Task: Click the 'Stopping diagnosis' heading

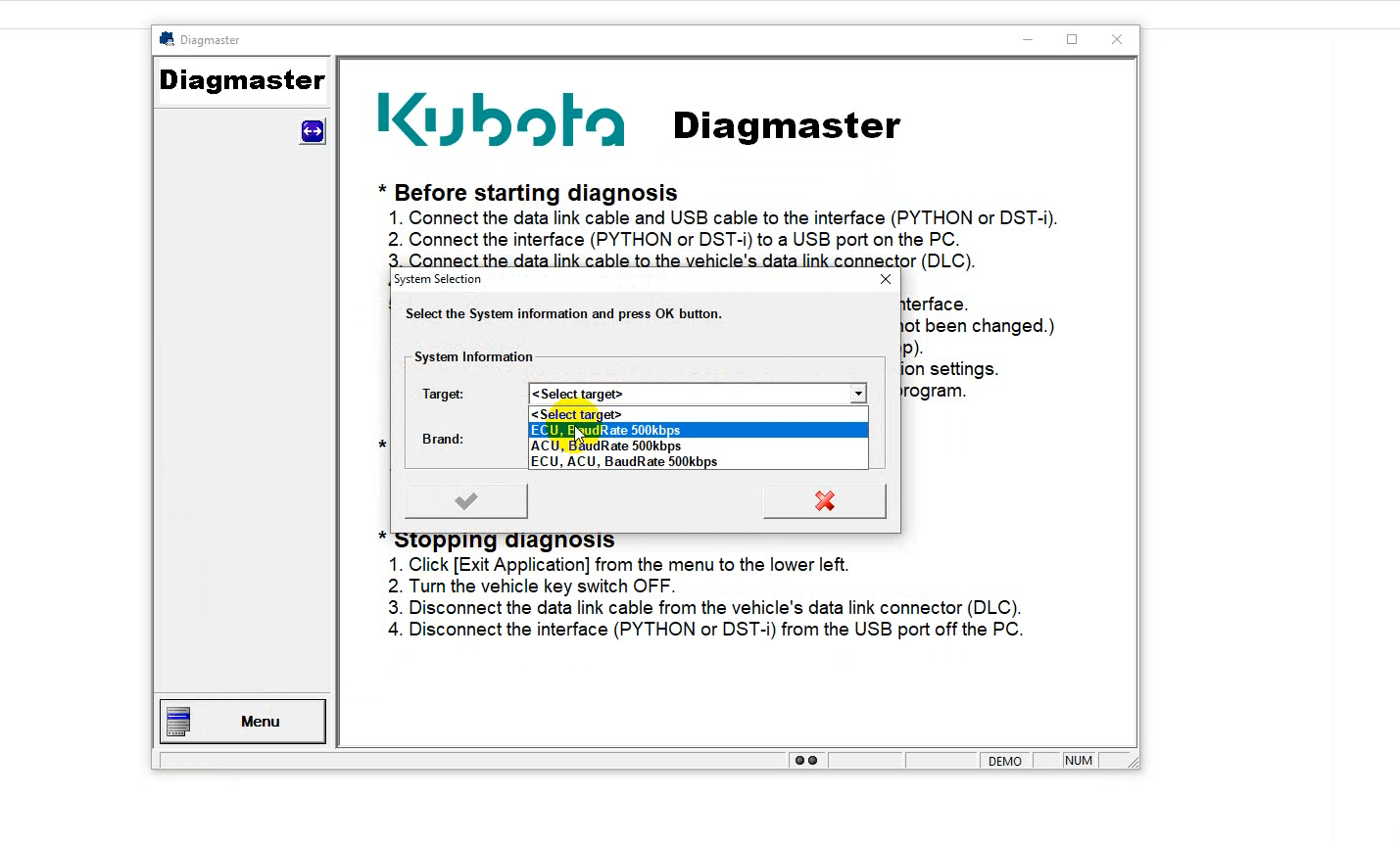Action: point(505,540)
